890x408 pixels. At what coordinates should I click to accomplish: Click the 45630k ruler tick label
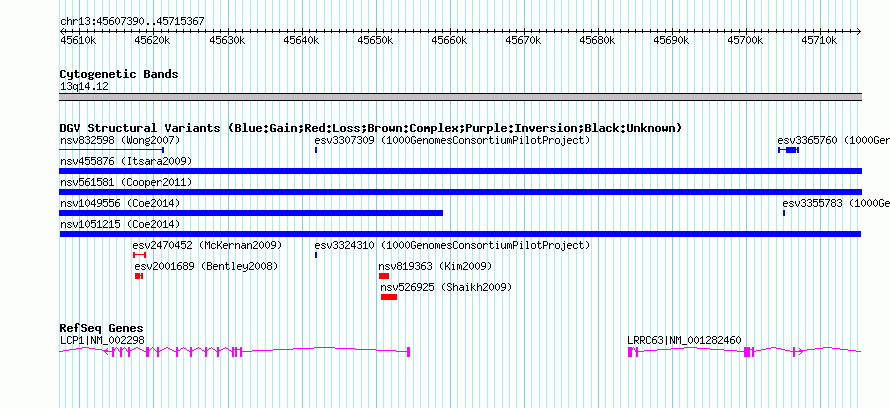[226, 40]
